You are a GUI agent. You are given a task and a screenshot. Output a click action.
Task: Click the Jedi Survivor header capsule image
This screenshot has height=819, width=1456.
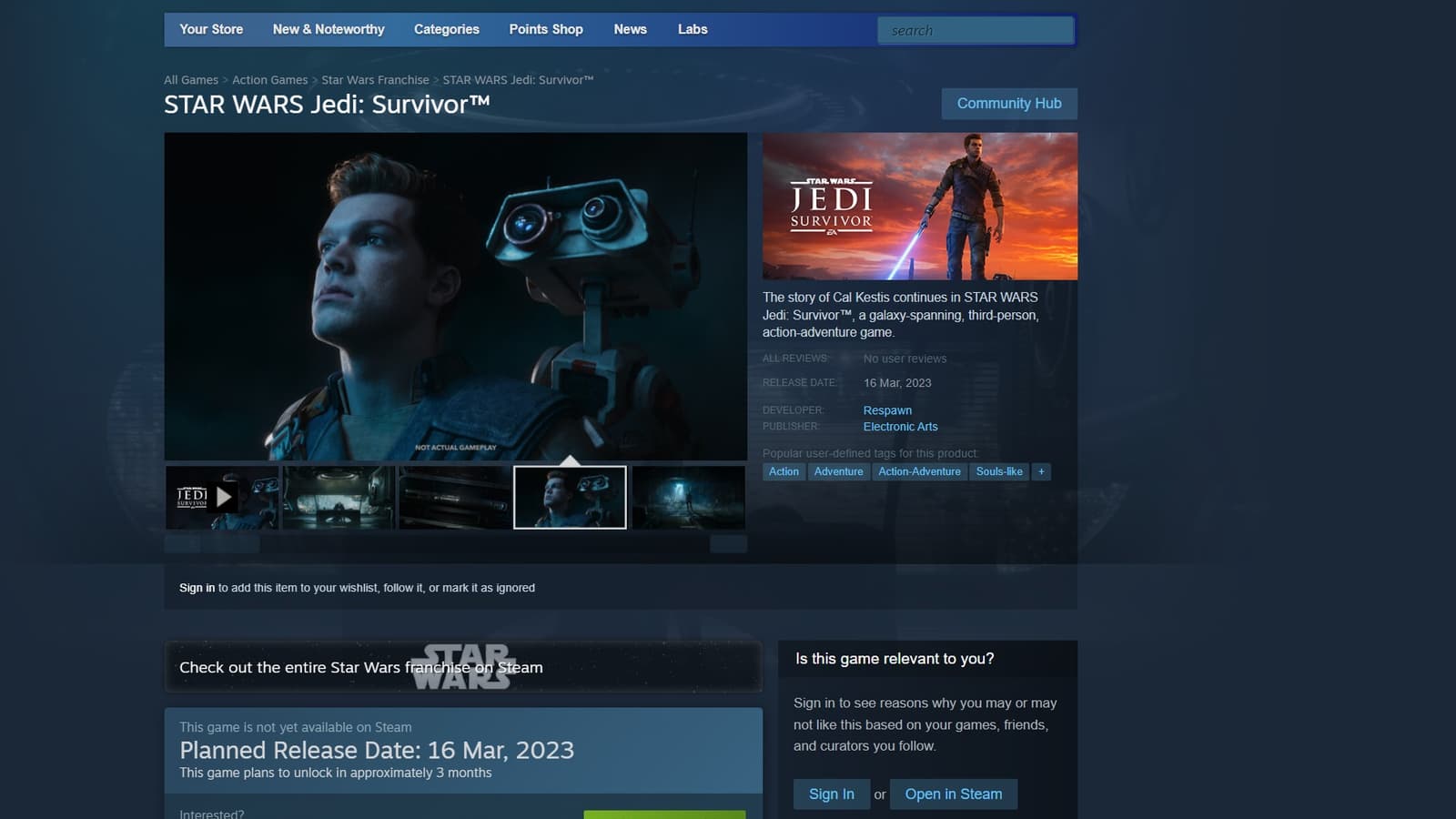(920, 207)
